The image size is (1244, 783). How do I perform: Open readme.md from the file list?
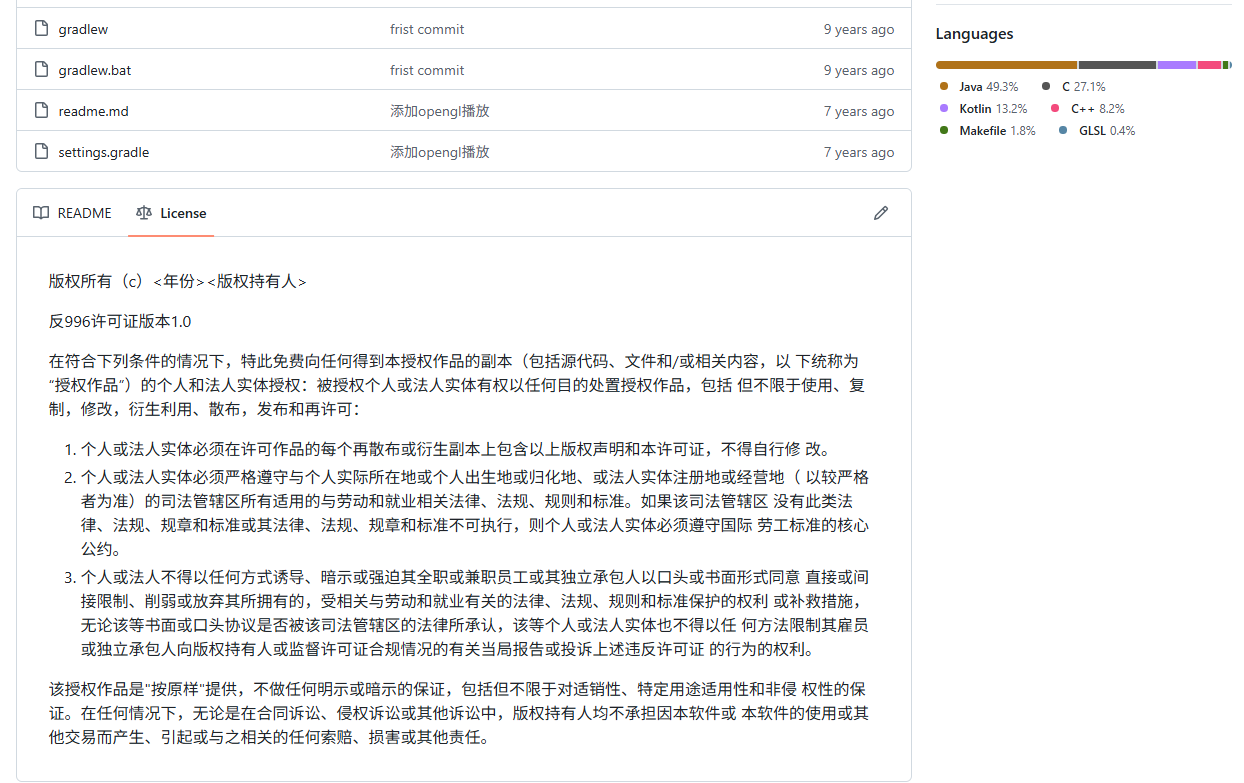point(93,111)
